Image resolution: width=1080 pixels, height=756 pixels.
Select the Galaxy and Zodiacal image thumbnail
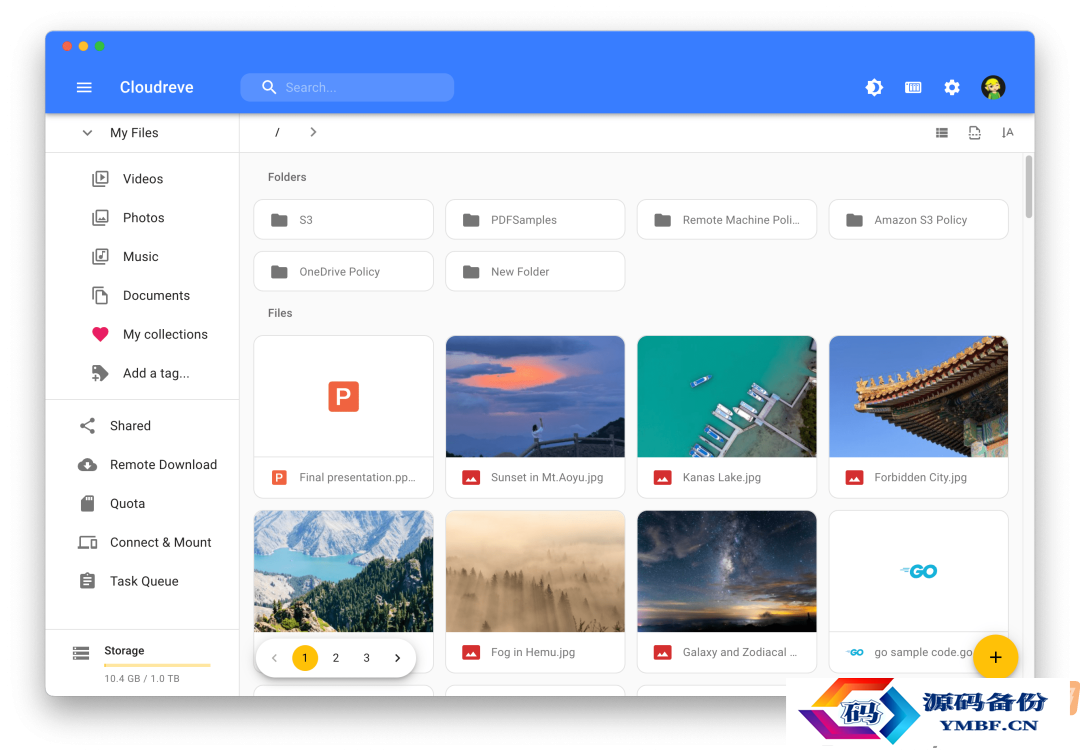click(727, 571)
